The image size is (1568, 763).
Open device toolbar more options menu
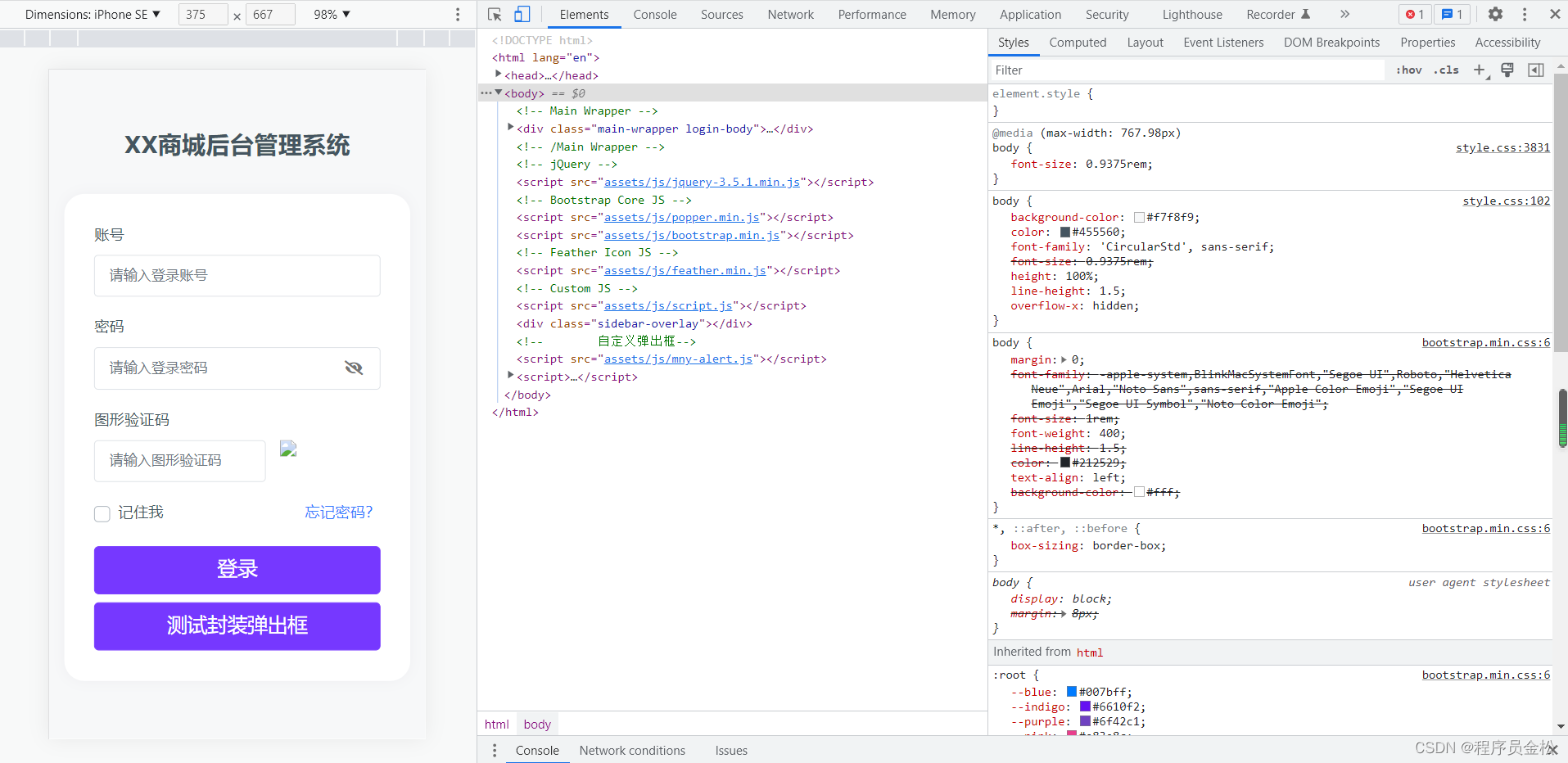click(x=458, y=14)
